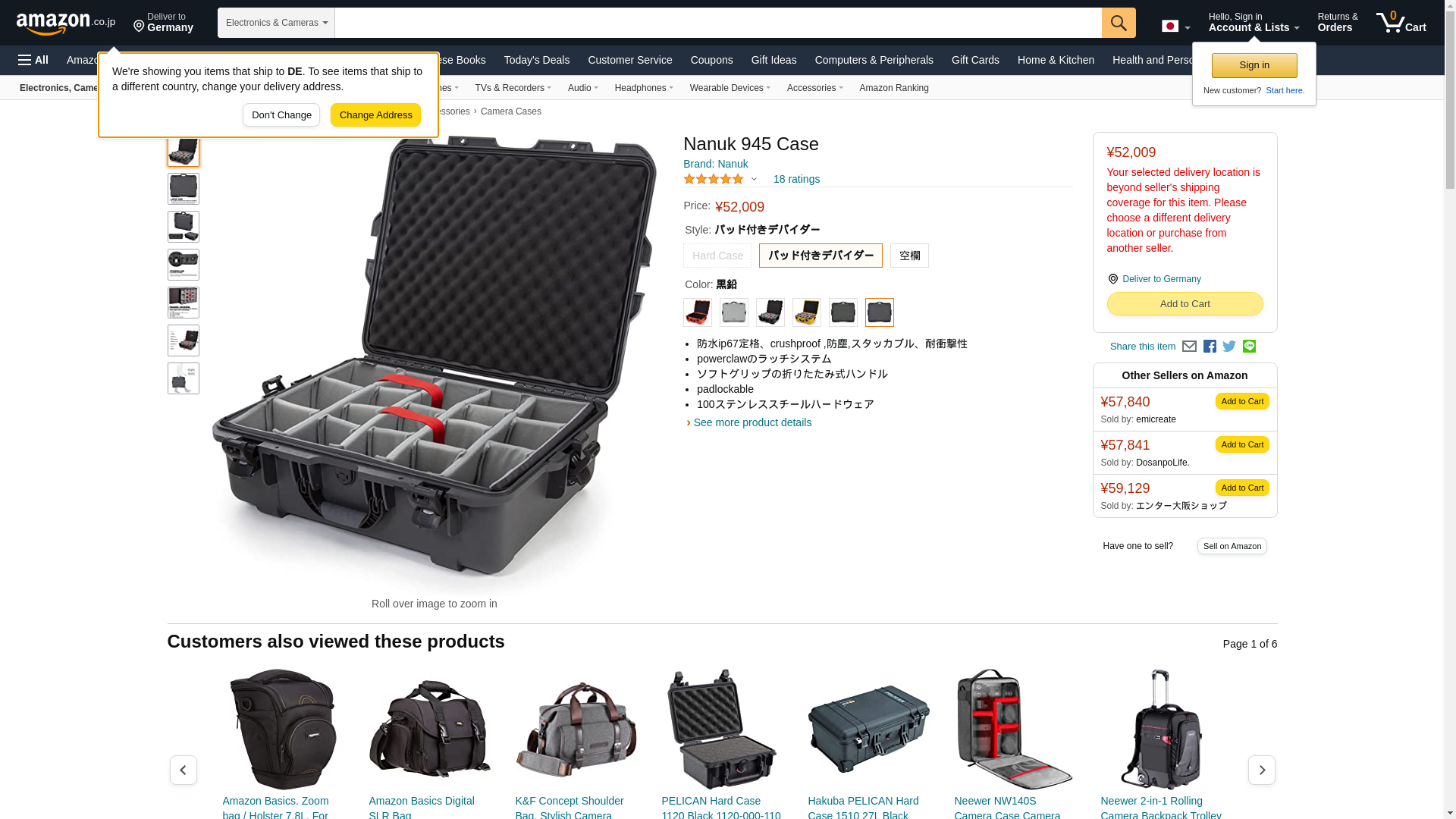1456x819 pixels.
Task: Go to Amazon.co.jp home logo
Action: (66, 24)
